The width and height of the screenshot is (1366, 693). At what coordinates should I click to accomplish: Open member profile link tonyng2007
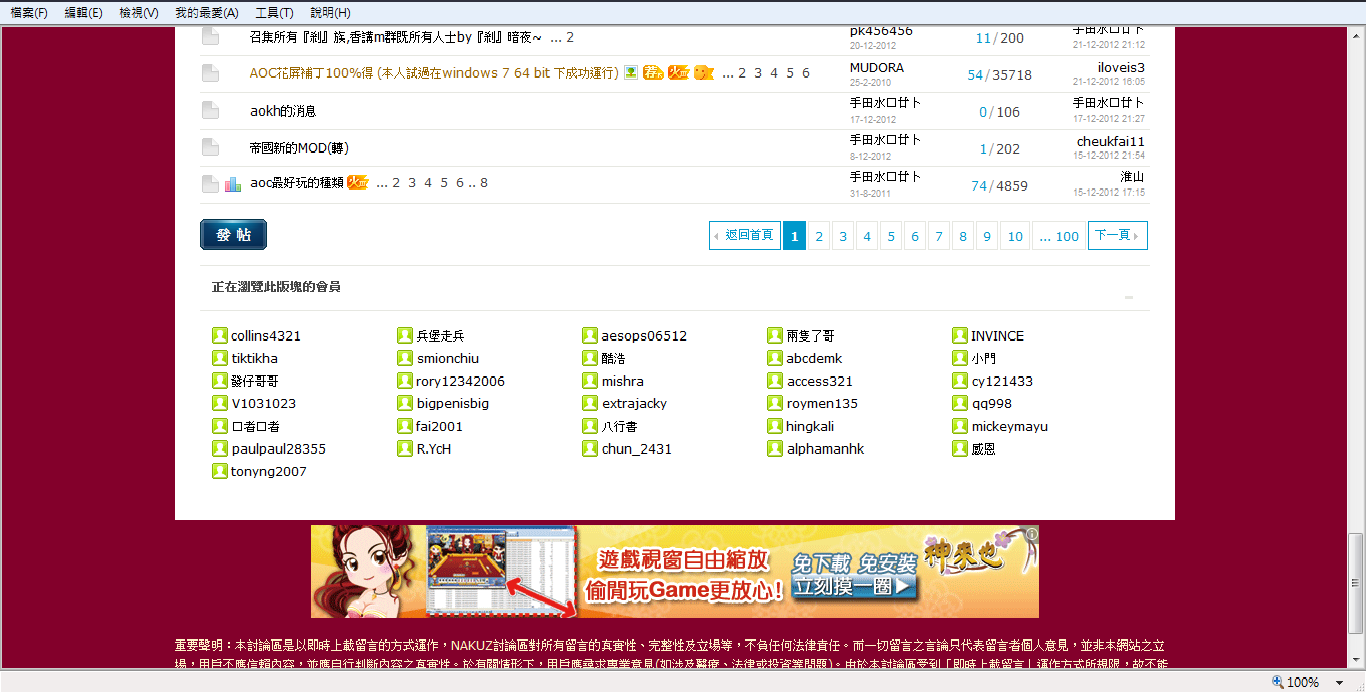(268, 472)
